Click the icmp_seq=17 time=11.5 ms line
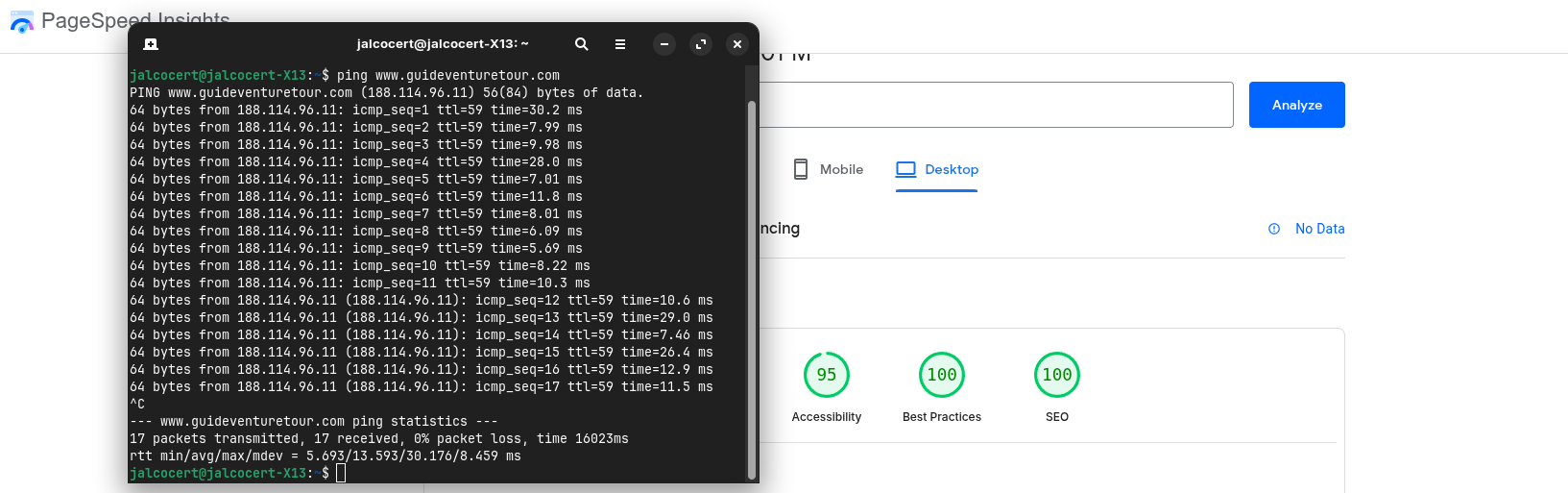This screenshot has height=493, width=1568. [422, 386]
